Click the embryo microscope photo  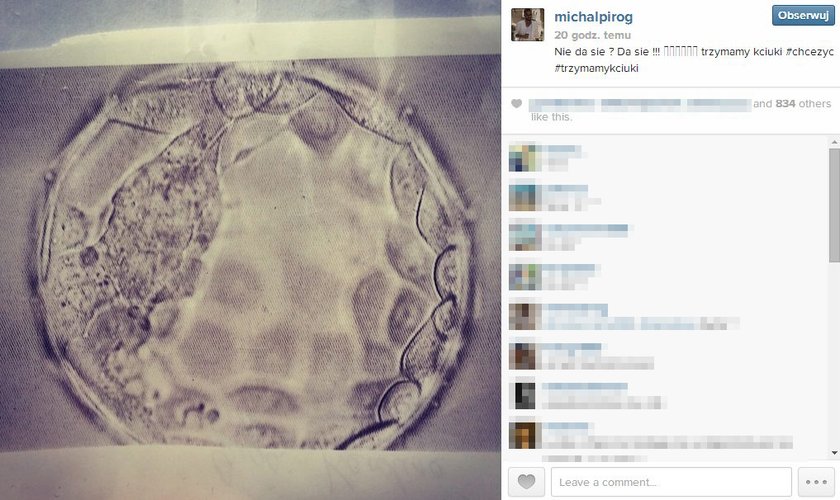(250, 250)
